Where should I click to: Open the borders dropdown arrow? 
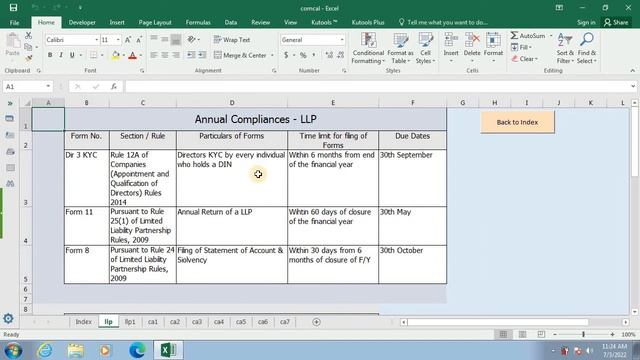pyautogui.click(x=102, y=55)
